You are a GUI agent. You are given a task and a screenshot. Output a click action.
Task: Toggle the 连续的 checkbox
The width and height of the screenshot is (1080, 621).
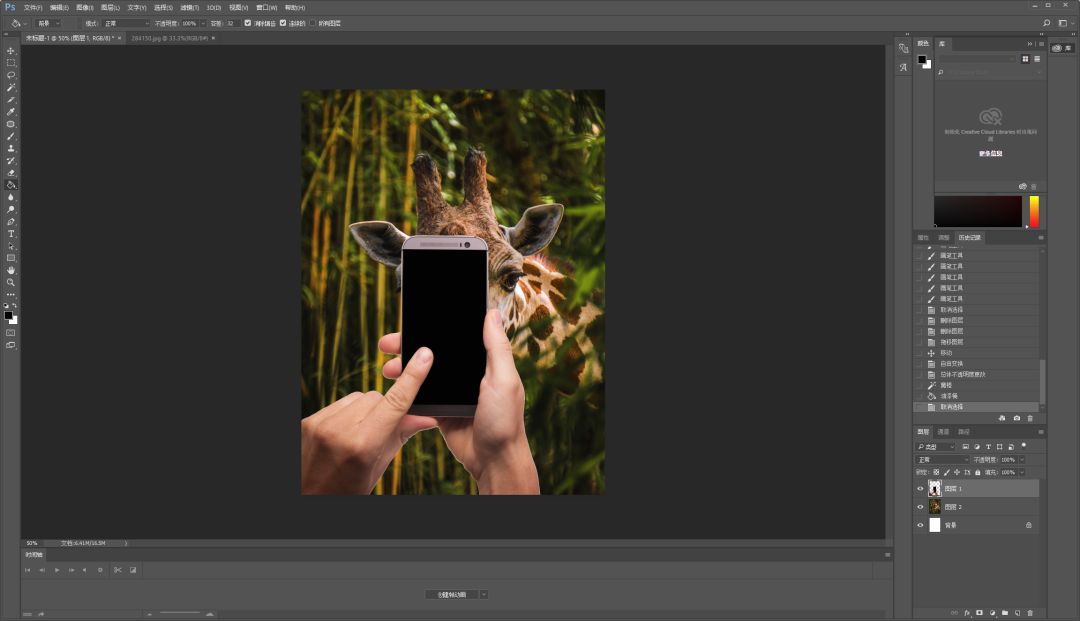click(x=283, y=22)
